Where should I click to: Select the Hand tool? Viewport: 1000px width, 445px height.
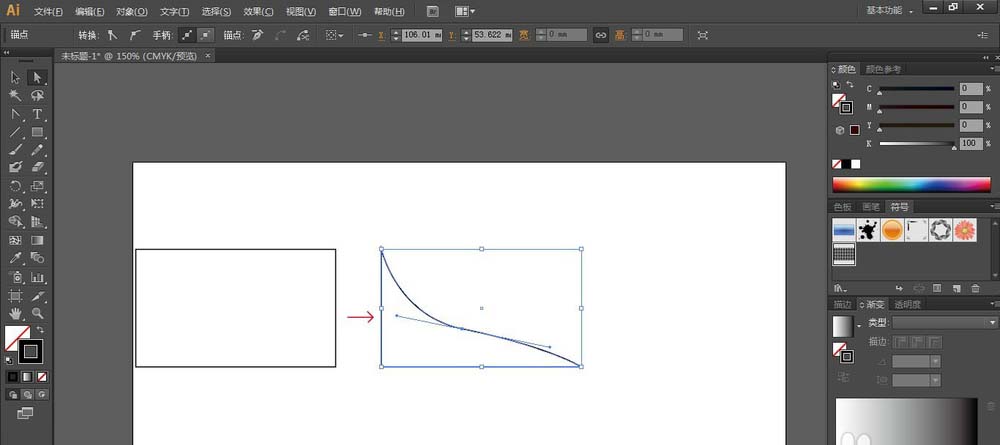point(16,313)
